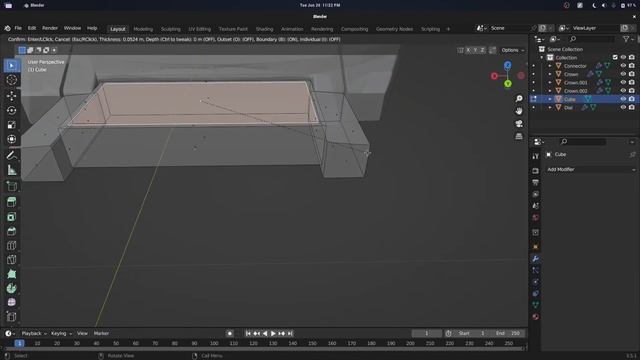Toggle X mirror axis in header
The image size is (640, 360).
click(468, 50)
